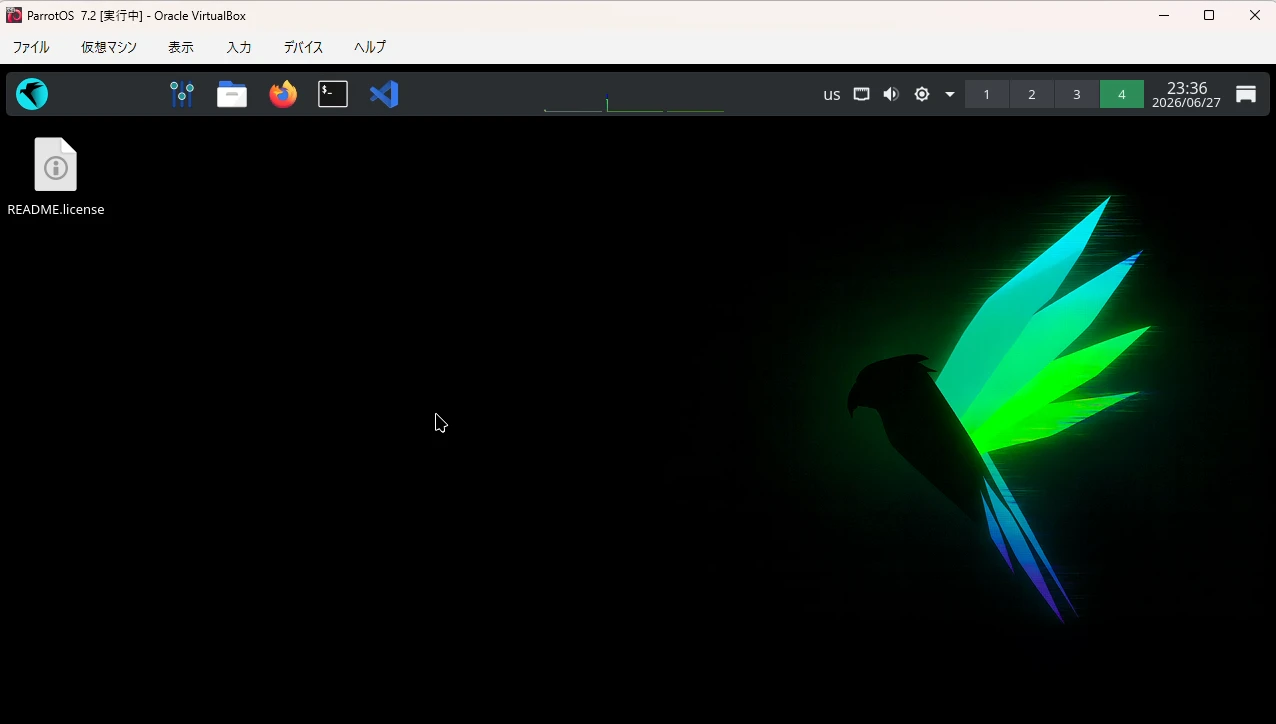
Task: Open the VirtualBox 入力 menu
Action: coord(239,47)
